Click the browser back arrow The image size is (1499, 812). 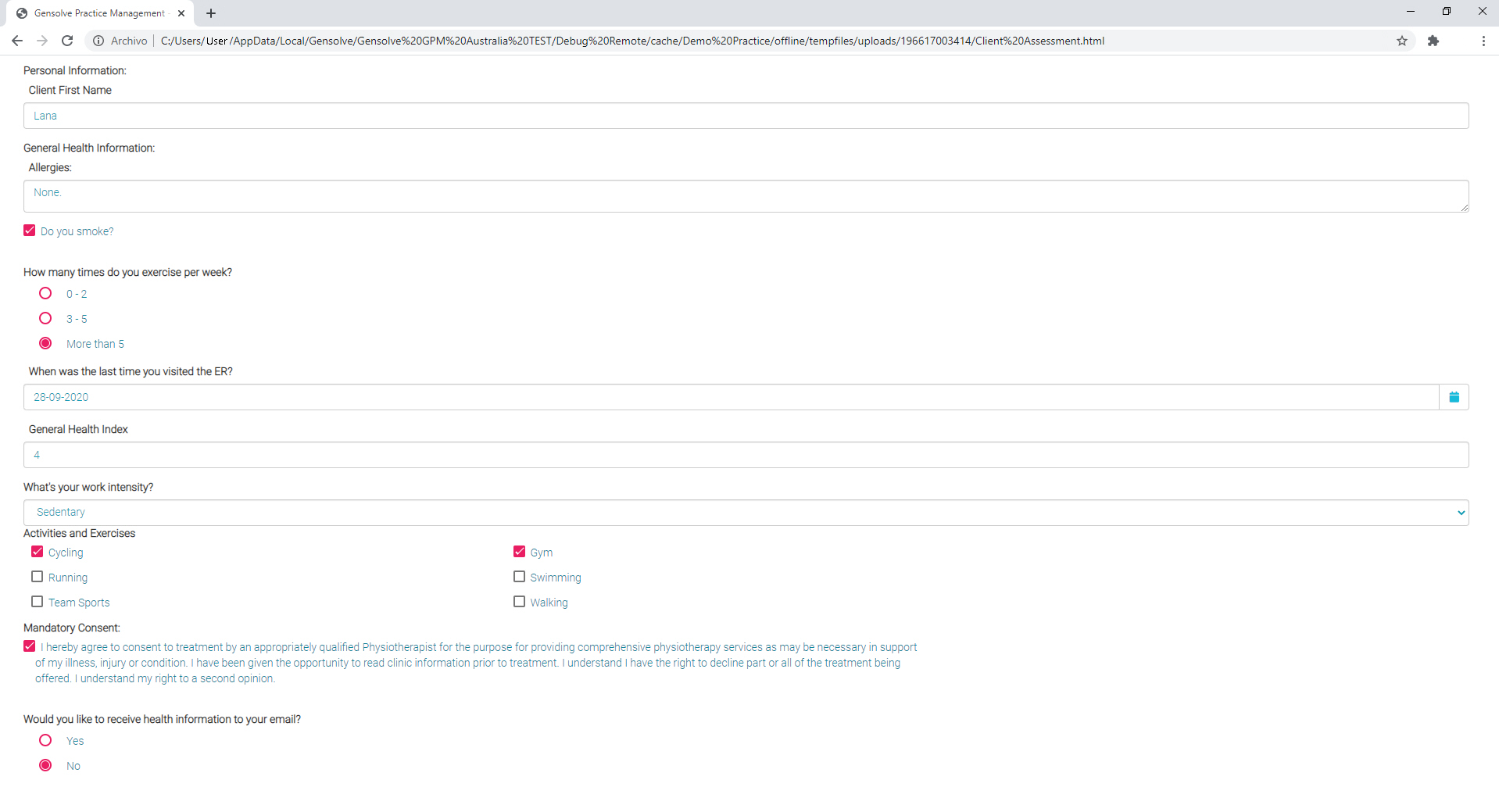point(17,41)
